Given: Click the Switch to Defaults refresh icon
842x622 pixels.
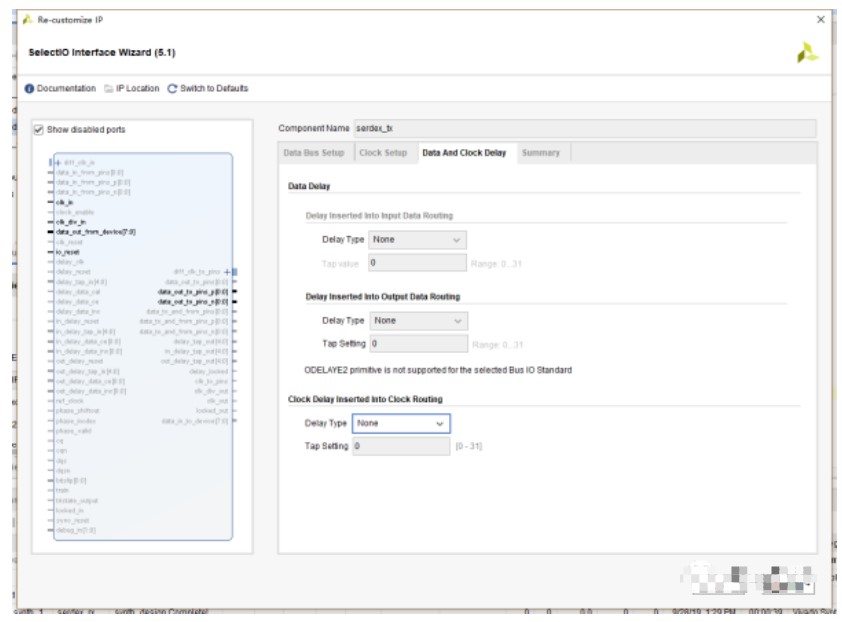Looking at the screenshot, I should (172, 89).
